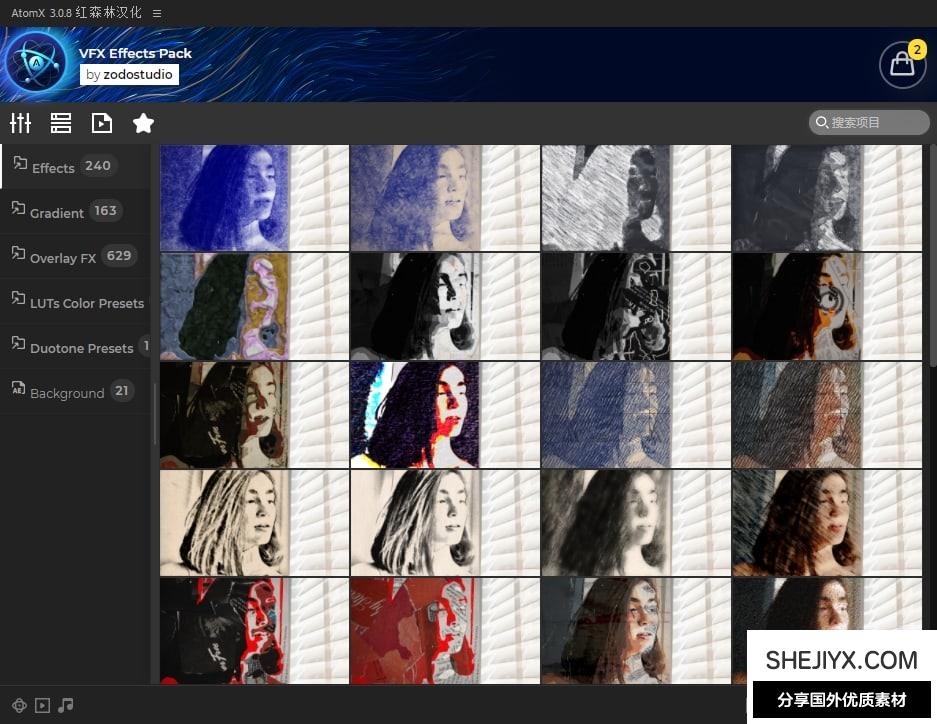Open the shopping bag cart icon
This screenshot has width=937, height=724.
coord(902,64)
